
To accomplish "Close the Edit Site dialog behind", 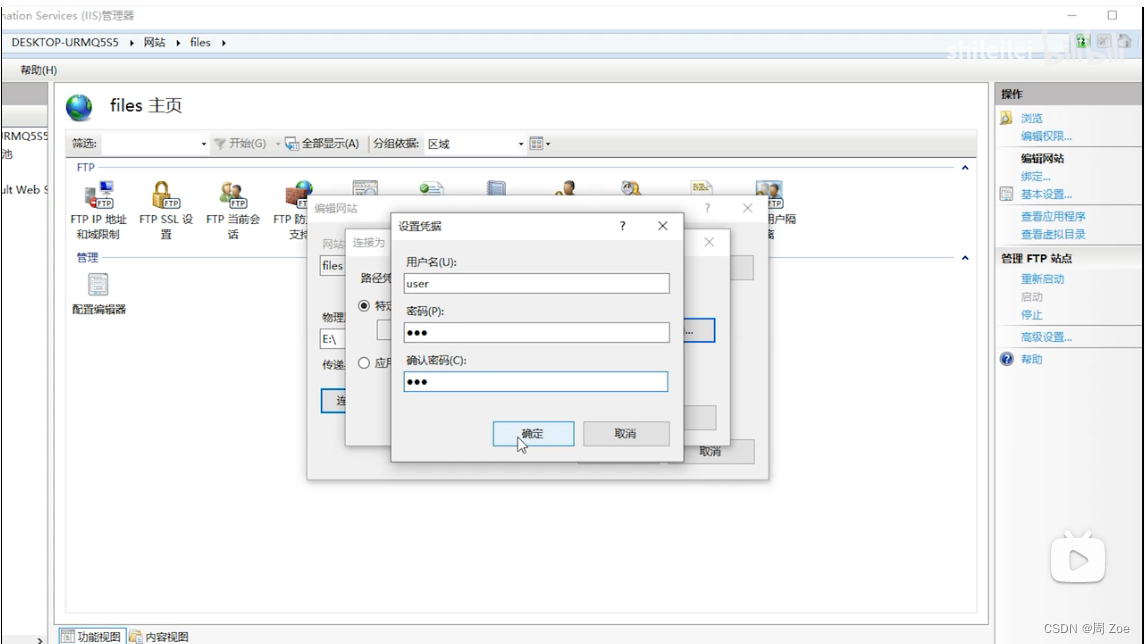I will (x=747, y=208).
